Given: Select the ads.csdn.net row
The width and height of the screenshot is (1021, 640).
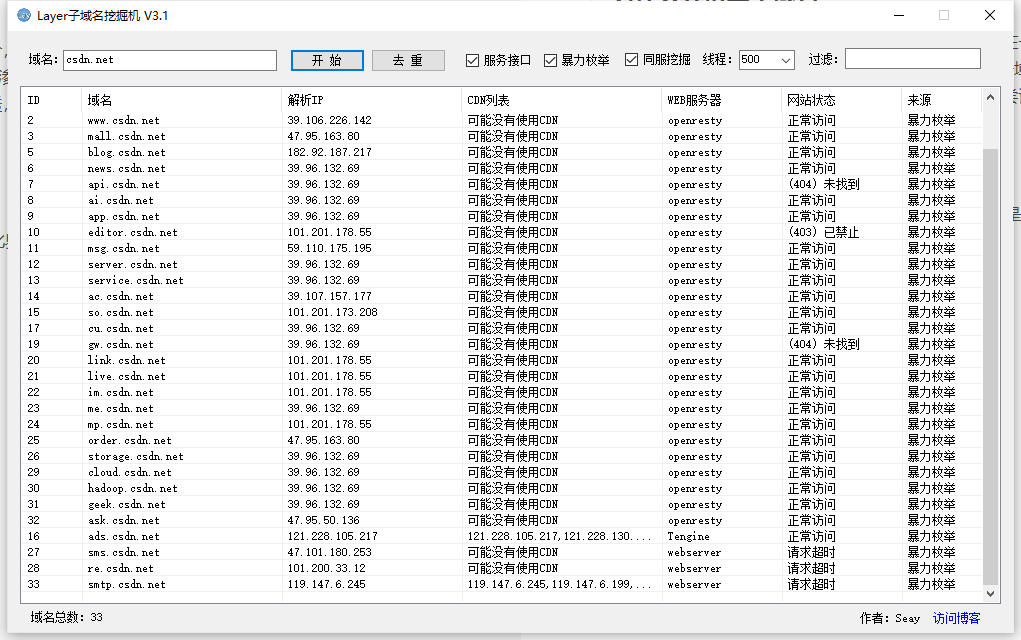Looking at the screenshot, I should pos(501,536).
